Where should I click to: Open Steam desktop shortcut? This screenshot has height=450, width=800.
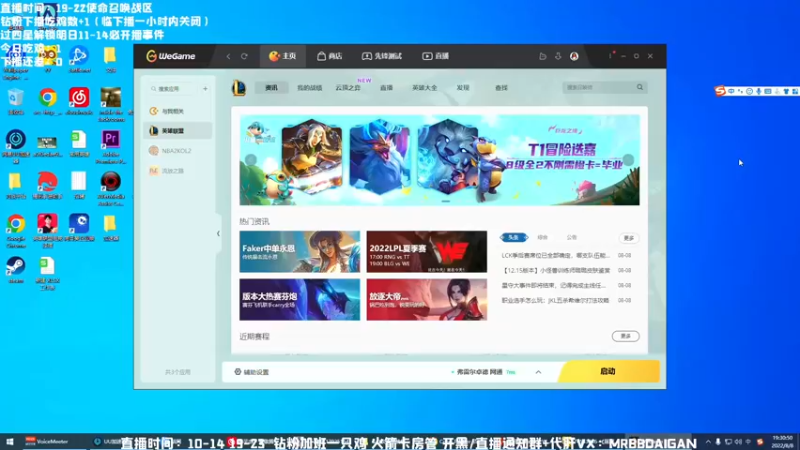click(16, 270)
